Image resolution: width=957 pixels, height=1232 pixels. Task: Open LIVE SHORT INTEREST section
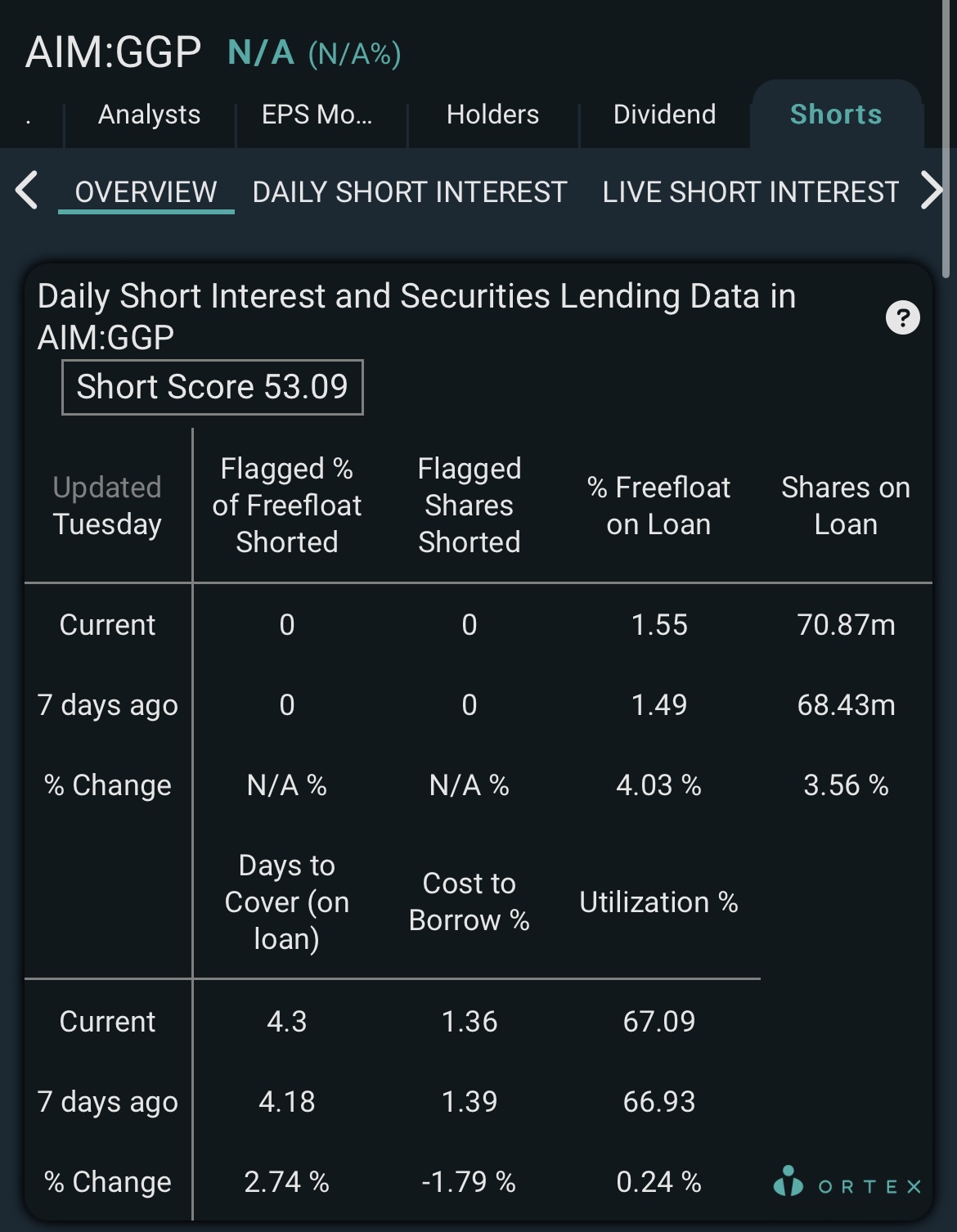point(751,192)
